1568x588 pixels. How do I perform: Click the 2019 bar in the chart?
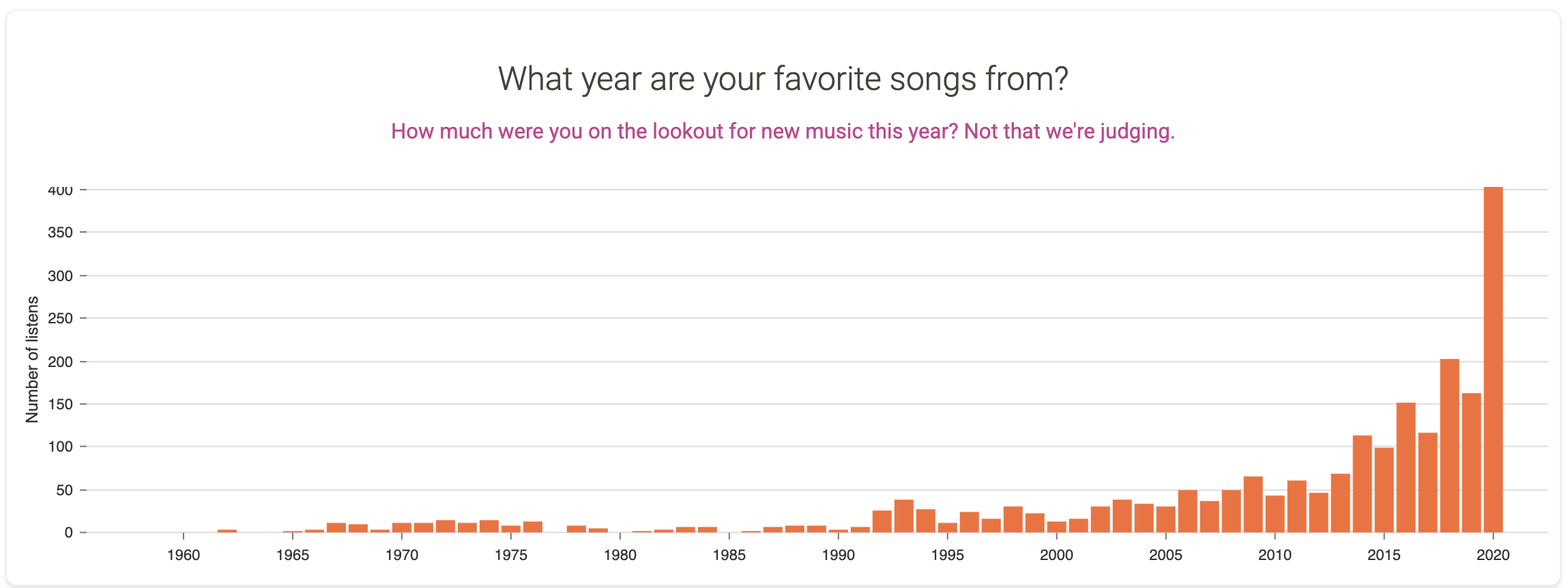pyautogui.click(x=1471, y=462)
